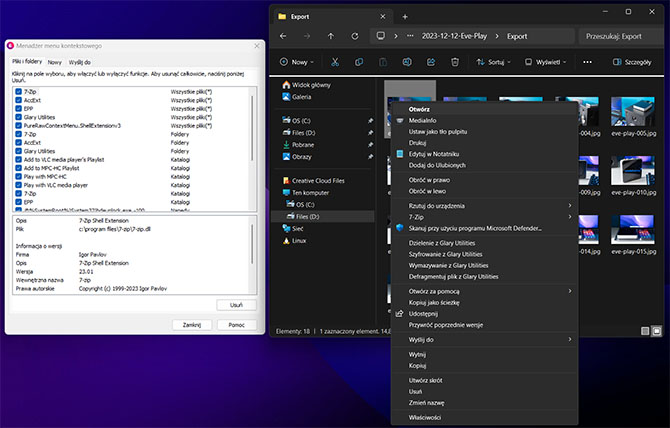The height and width of the screenshot is (428, 670).
Task: Uncheck AccExt for Wszystkie pliki
Action: 18,100
